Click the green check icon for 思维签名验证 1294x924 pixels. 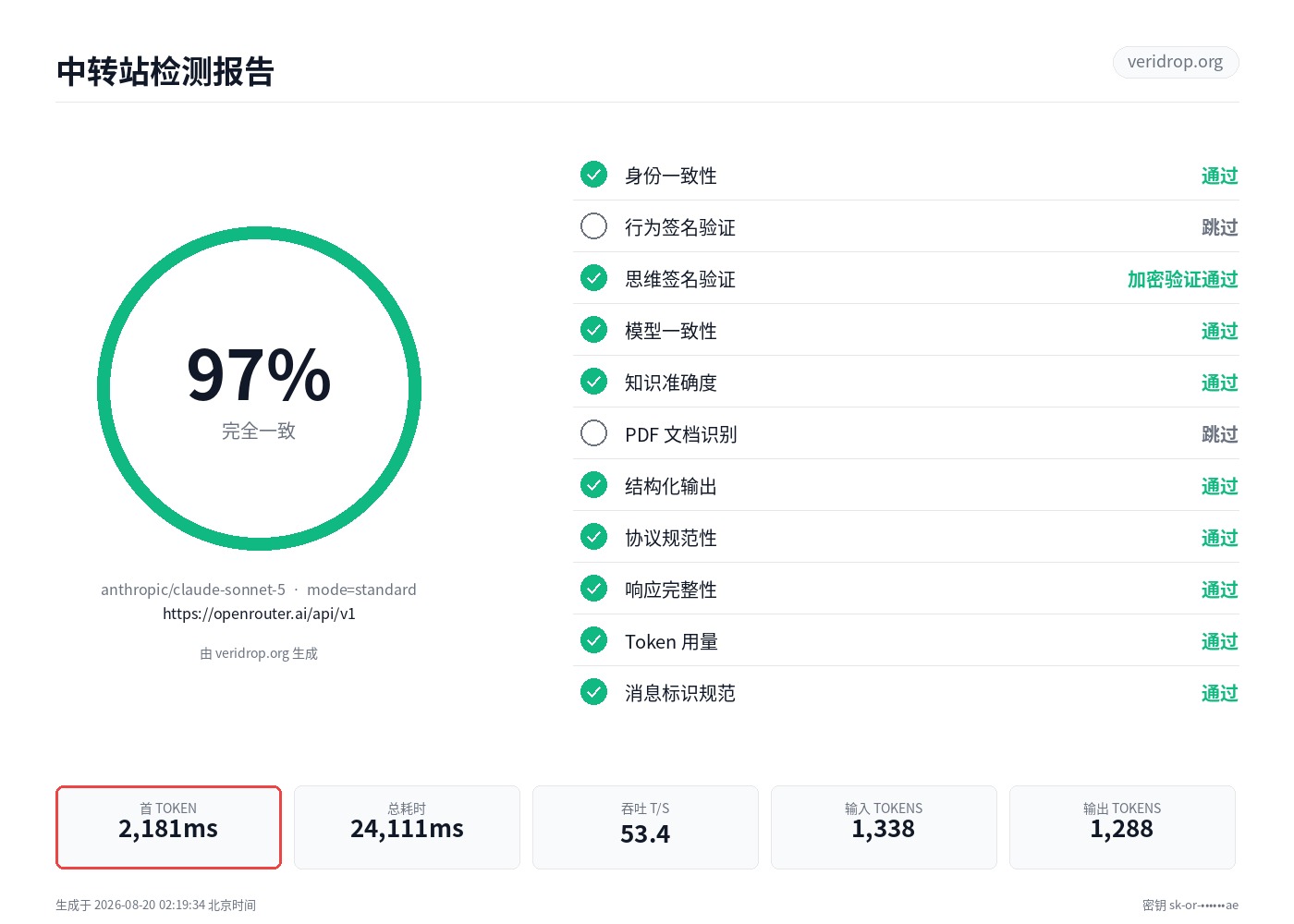pos(593,278)
